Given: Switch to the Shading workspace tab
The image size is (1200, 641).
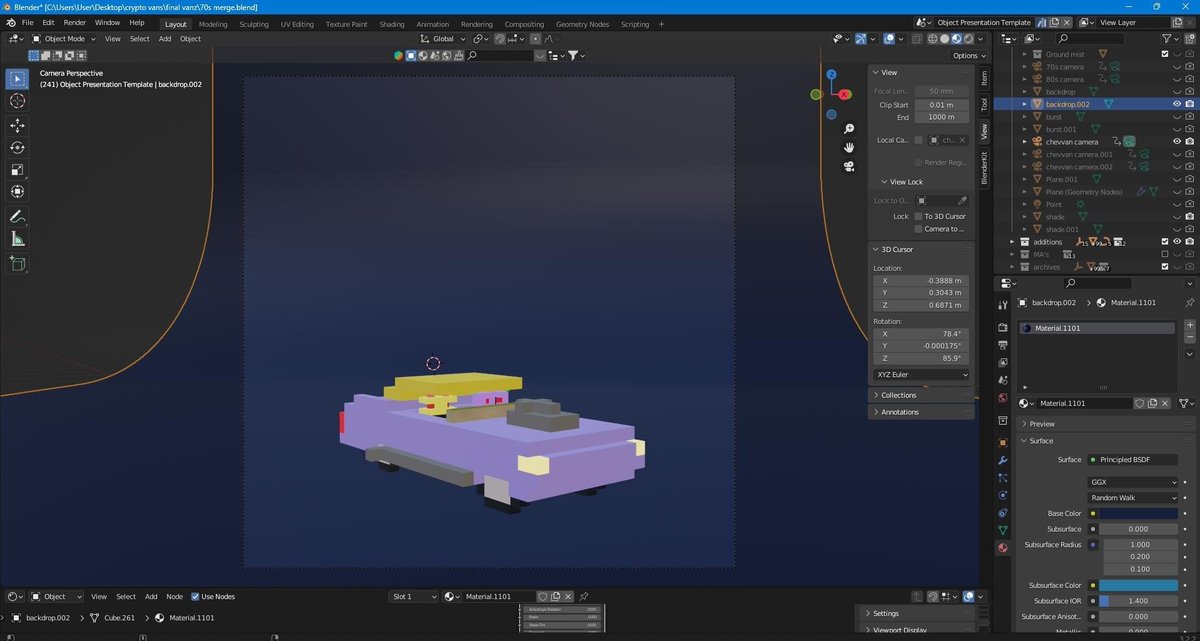Looking at the screenshot, I should click(392, 24).
